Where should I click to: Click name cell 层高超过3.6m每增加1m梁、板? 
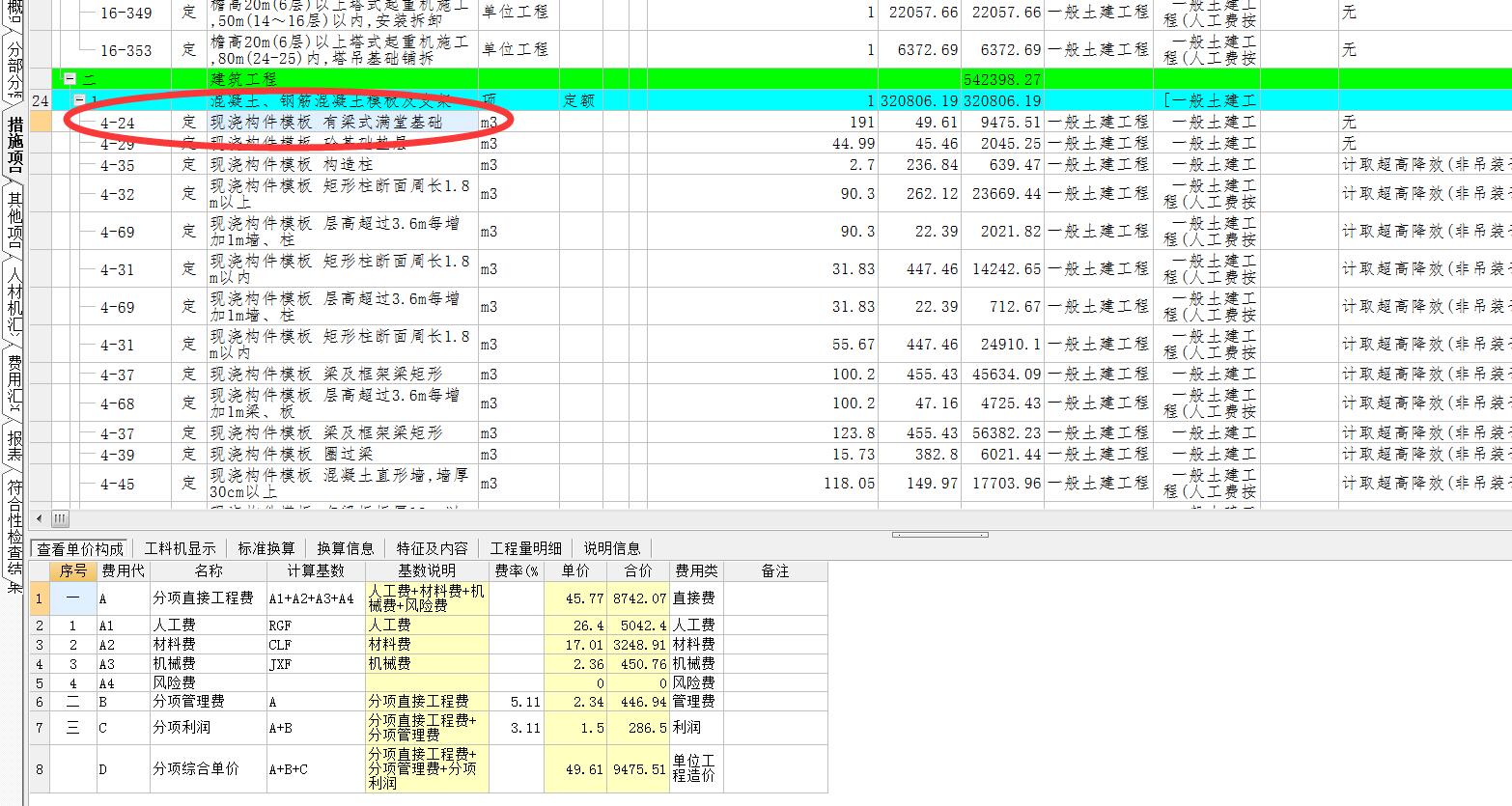pyautogui.click(x=342, y=403)
